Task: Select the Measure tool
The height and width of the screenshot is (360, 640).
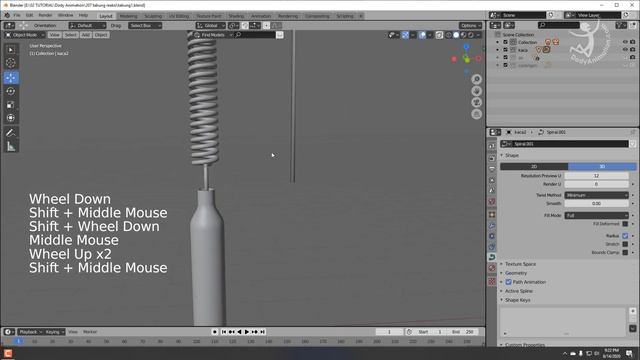Action: (11, 147)
